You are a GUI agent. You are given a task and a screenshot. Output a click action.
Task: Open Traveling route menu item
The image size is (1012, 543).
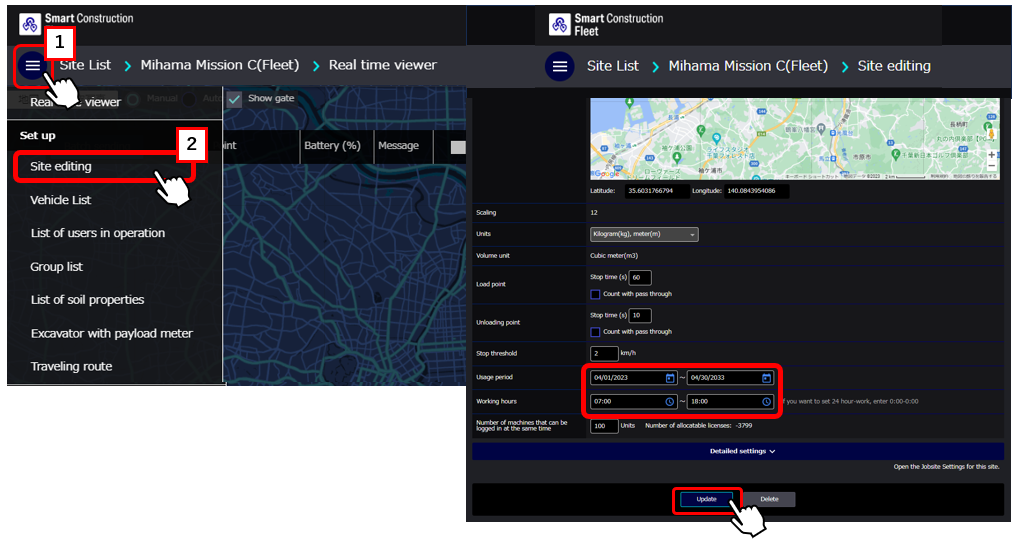pyautogui.click(x=71, y=366)
